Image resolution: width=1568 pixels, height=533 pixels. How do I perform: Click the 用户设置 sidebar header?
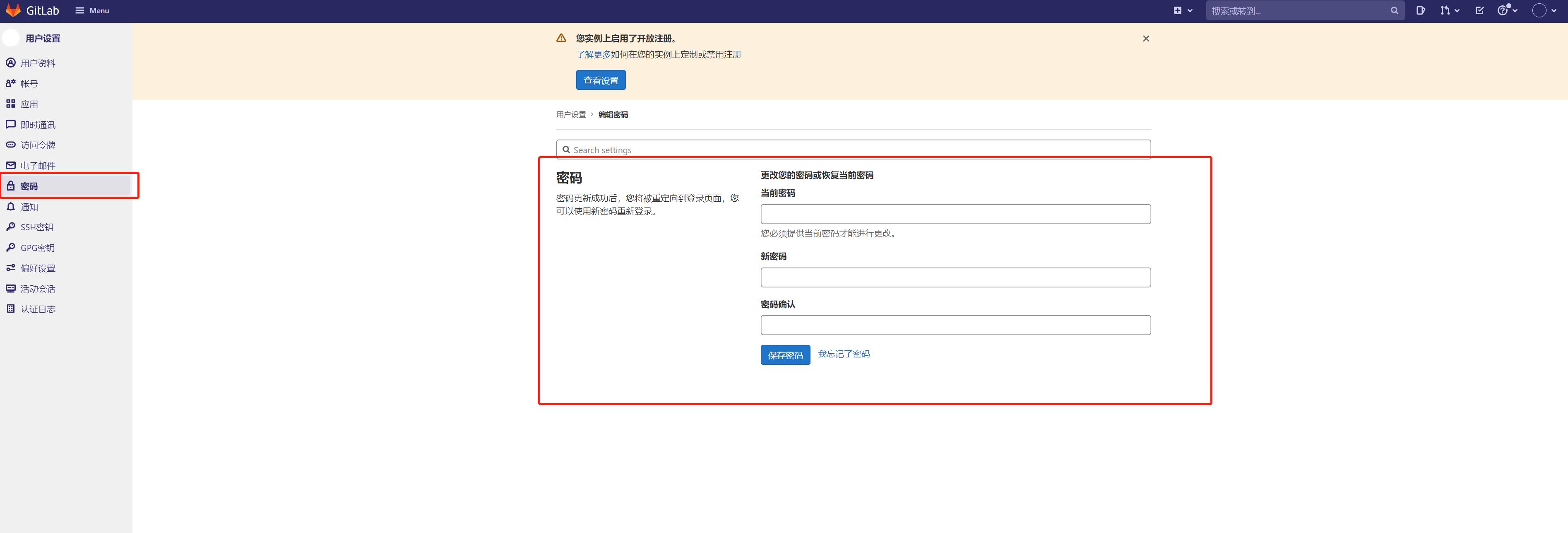click(43, 39)
